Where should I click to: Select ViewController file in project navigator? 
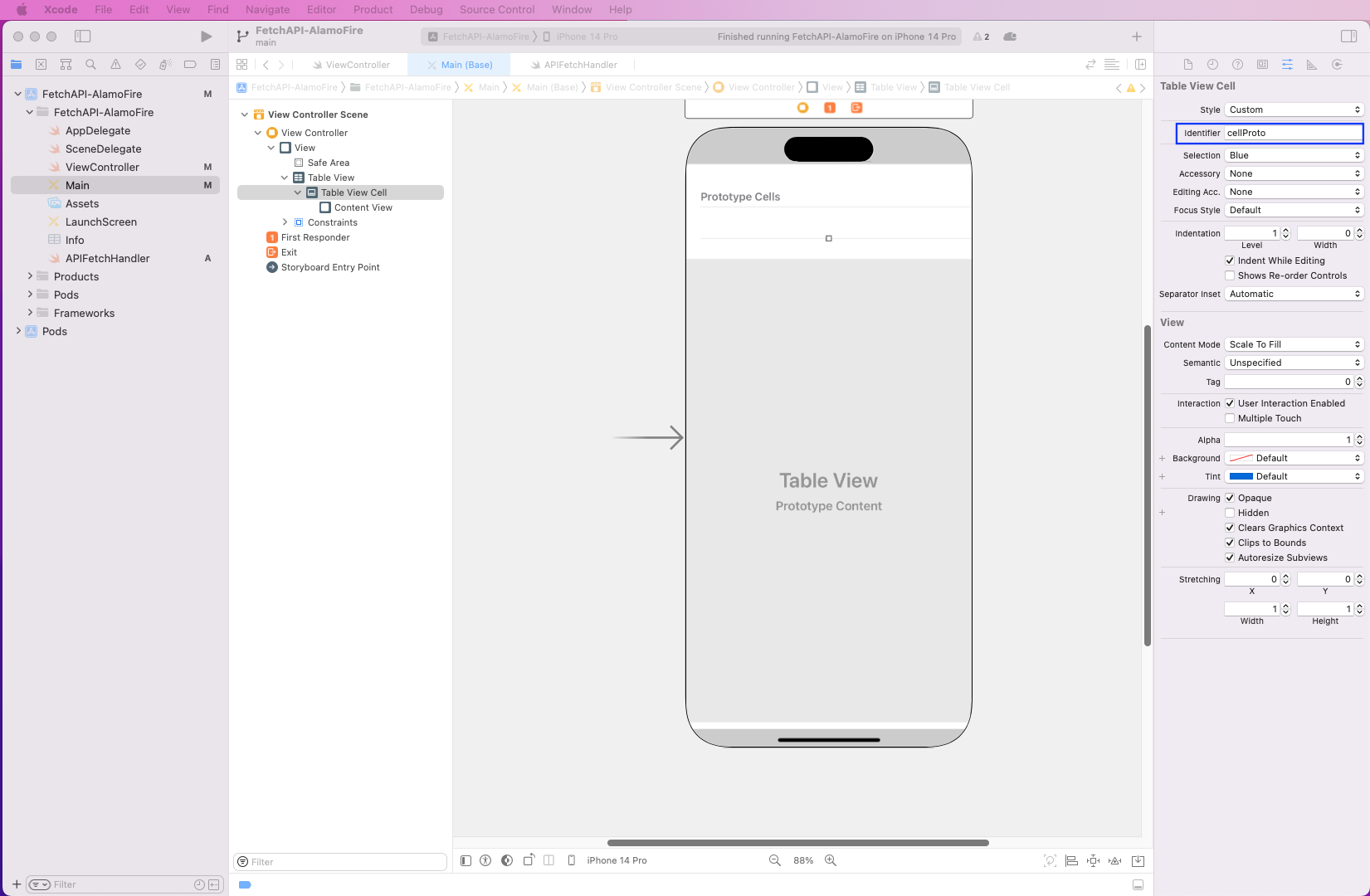pyautogui.click(x=102, y=167)
